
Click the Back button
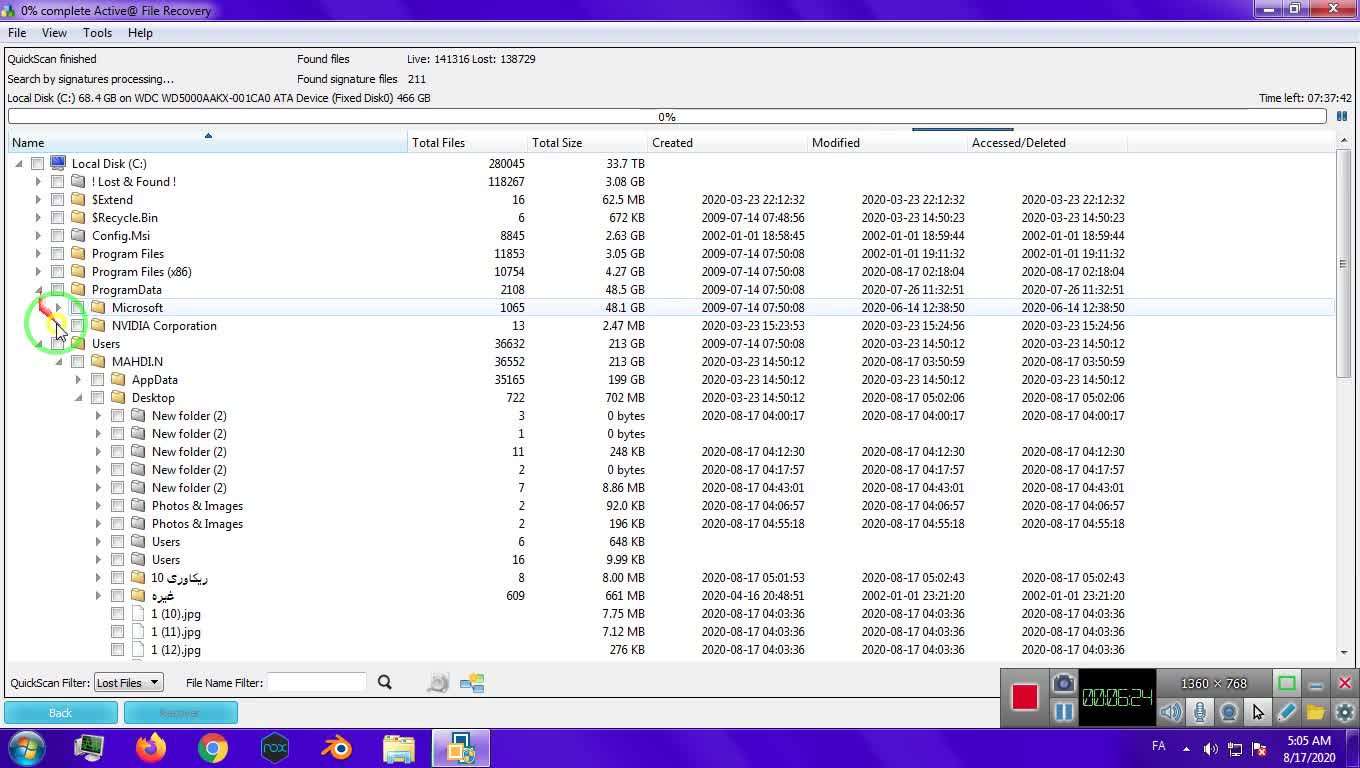61,713
